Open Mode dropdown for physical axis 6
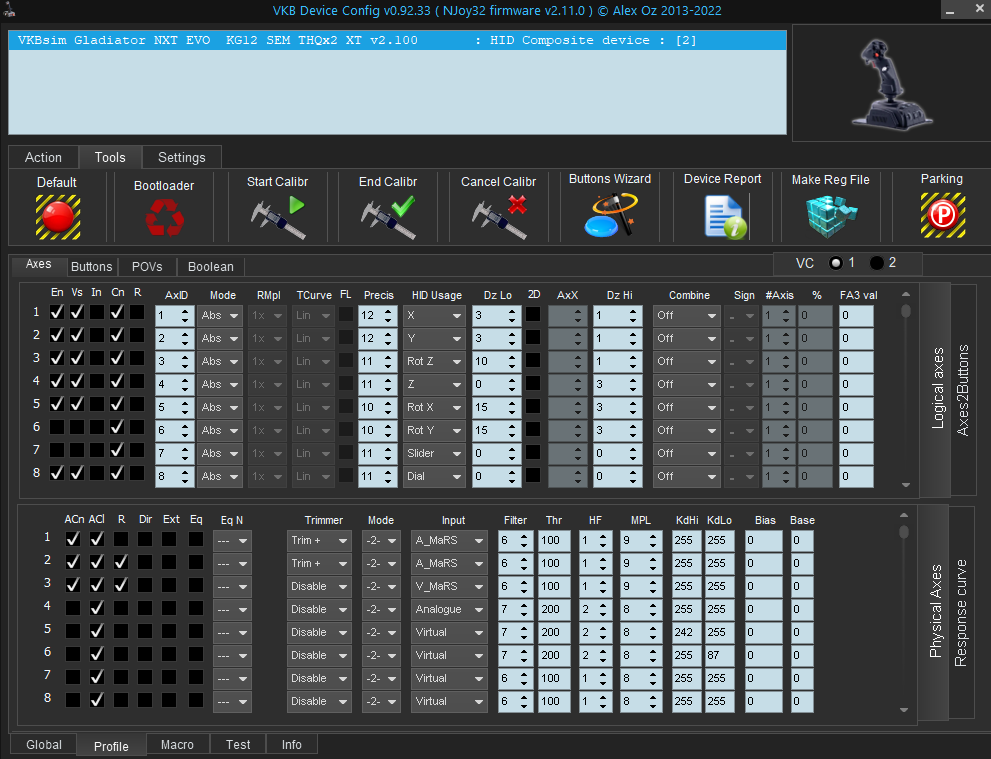 point(381,655)
